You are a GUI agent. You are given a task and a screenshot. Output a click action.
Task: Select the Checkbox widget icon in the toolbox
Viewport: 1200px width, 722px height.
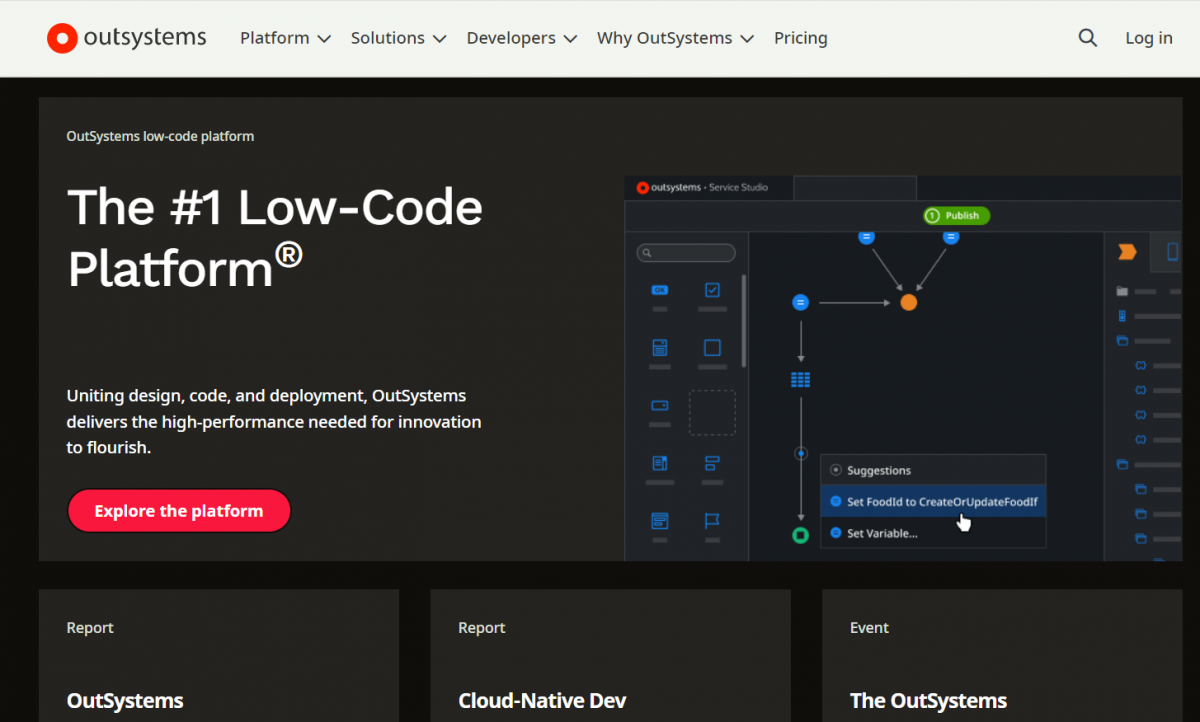click(x=712, y=290)
